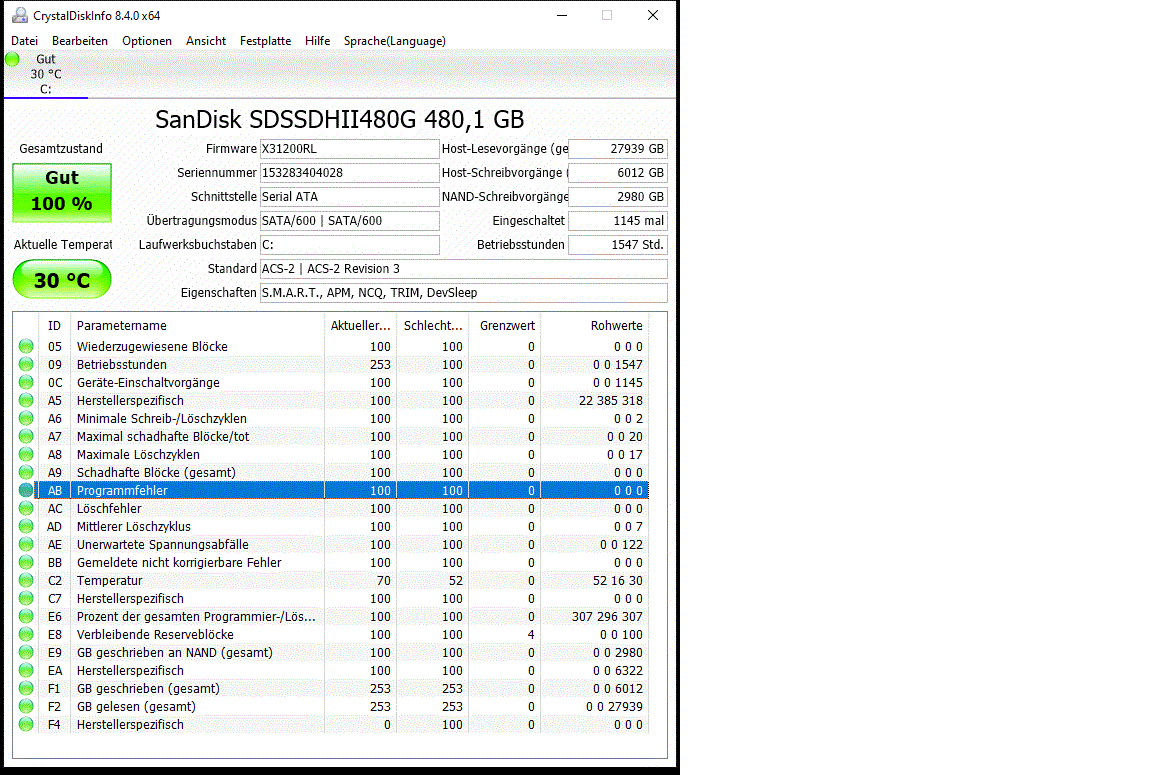Open the Sprache(Language) menu
This screenshot has width=1152, height=775.
[395, 41]
